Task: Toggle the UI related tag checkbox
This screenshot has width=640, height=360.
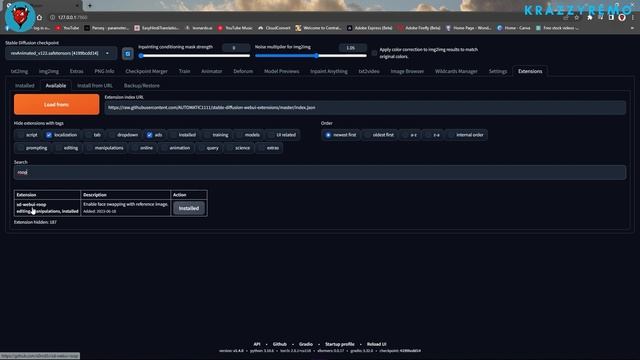Action: [x=271, y=135]
